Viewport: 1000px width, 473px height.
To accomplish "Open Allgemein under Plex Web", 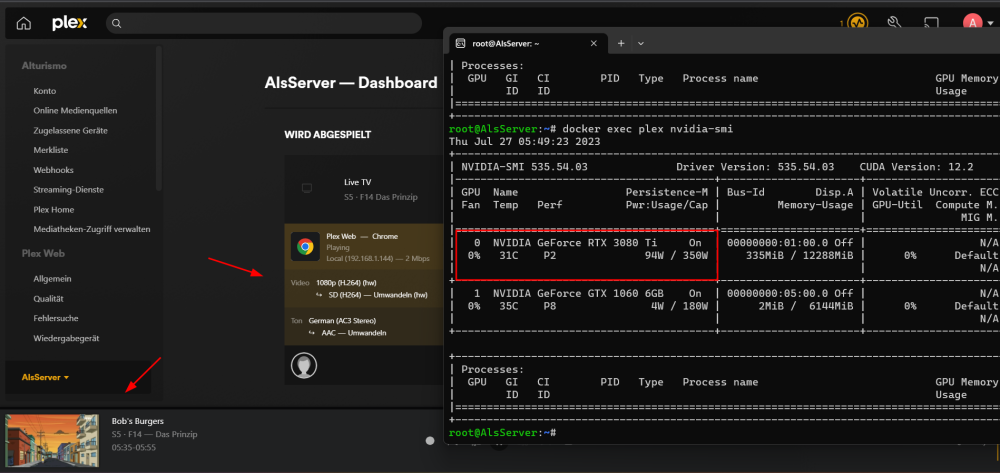I will click(52, 279).
